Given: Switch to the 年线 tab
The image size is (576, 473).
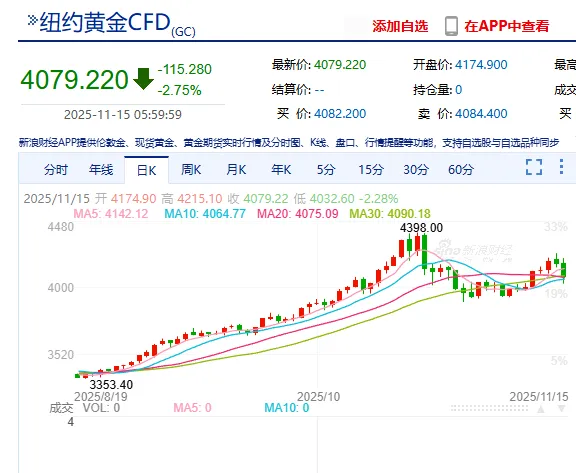Looking at the screenshot, I should pyautogui.click(x=101, y=170).
